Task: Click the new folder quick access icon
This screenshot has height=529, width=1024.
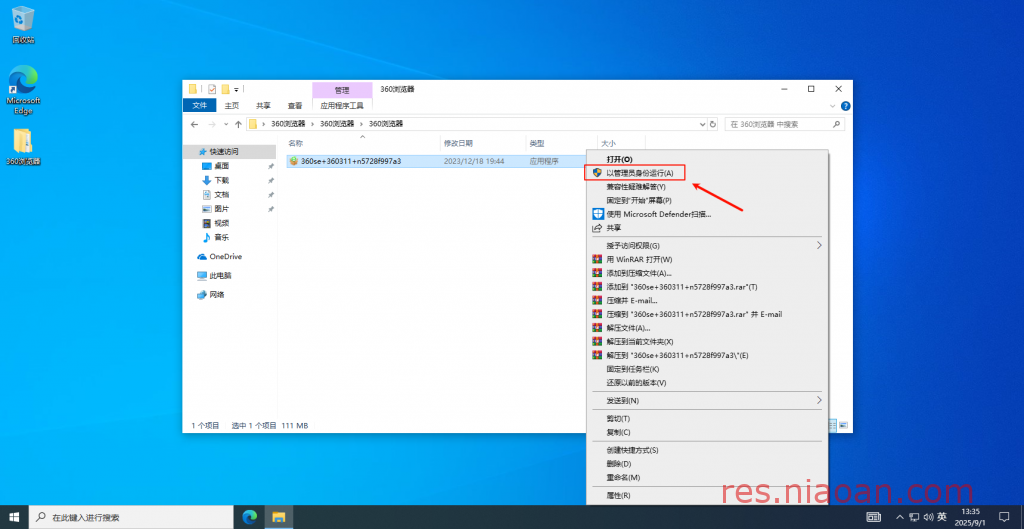Action: pyautogui.click(x=225, y=89)
